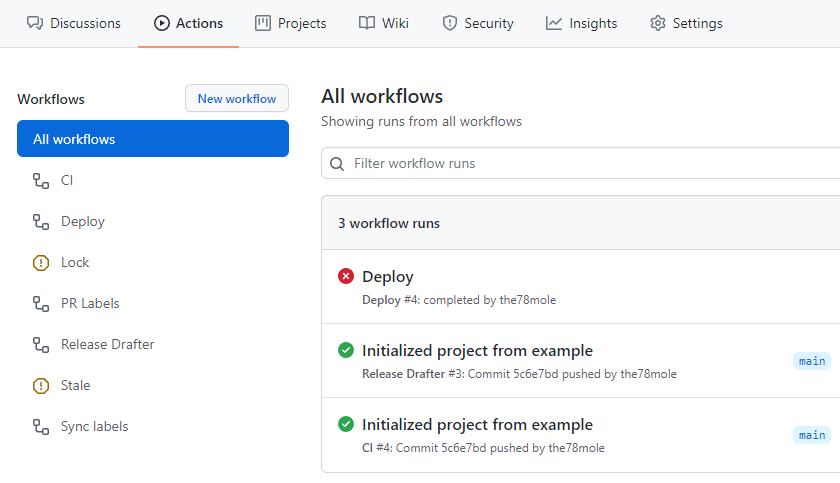Click the magnifier icon in filter box
Screen dimensions: 840x483
pos(338,164)
